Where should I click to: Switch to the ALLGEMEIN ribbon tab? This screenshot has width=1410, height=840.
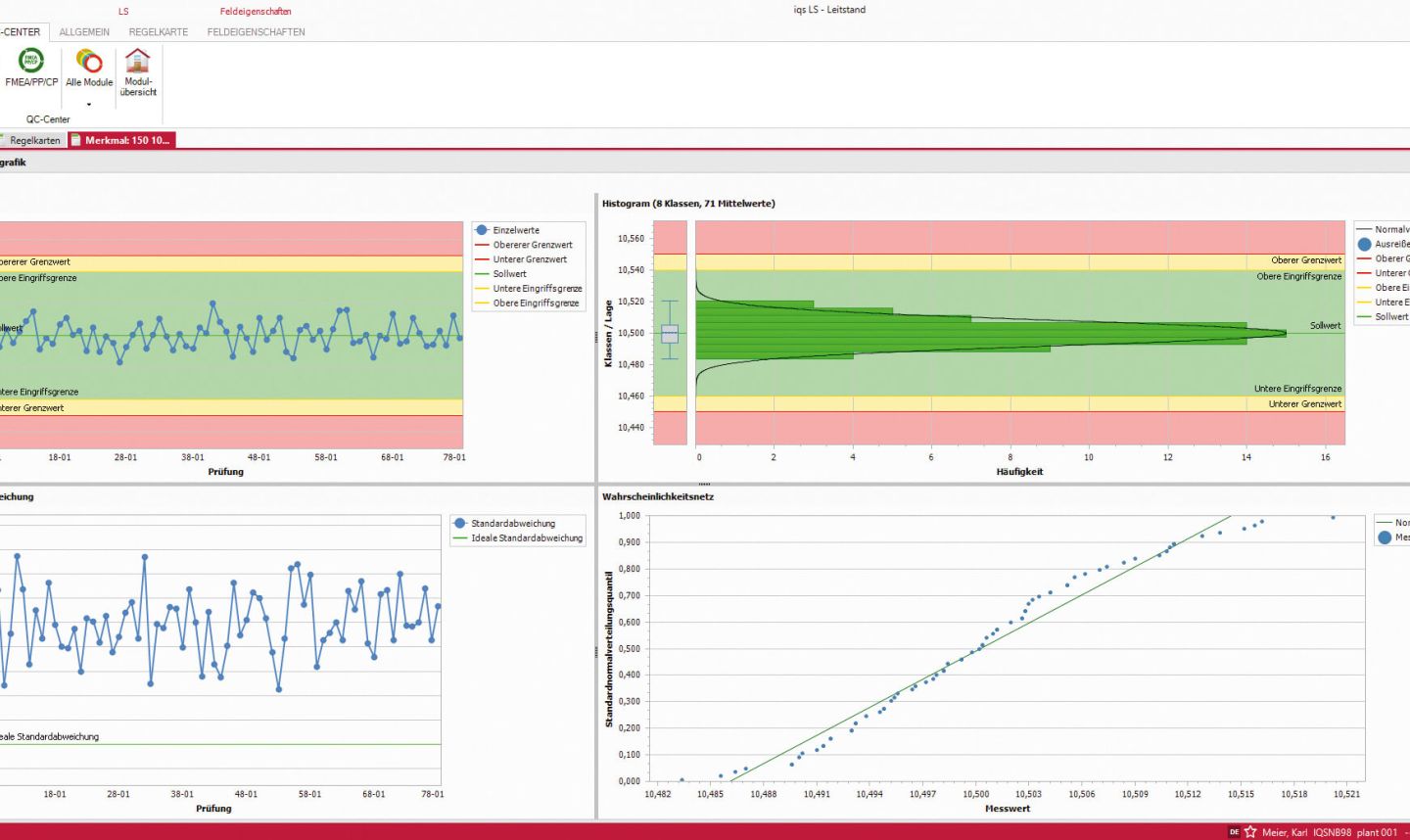coord(84,32)
